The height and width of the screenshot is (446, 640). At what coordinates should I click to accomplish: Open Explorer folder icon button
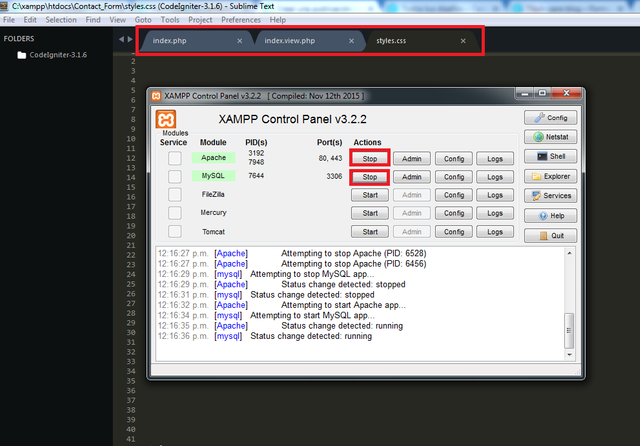pyautogui.click(x=550, y=176)
